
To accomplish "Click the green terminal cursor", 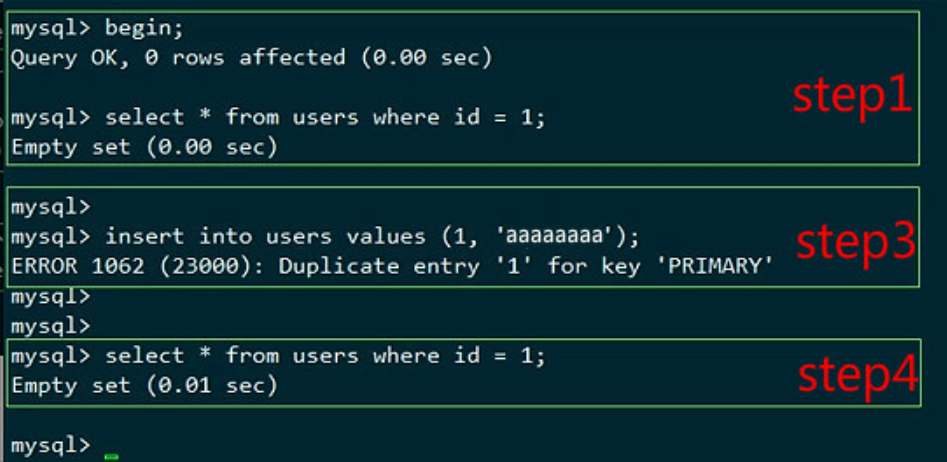I will (111, 456).
